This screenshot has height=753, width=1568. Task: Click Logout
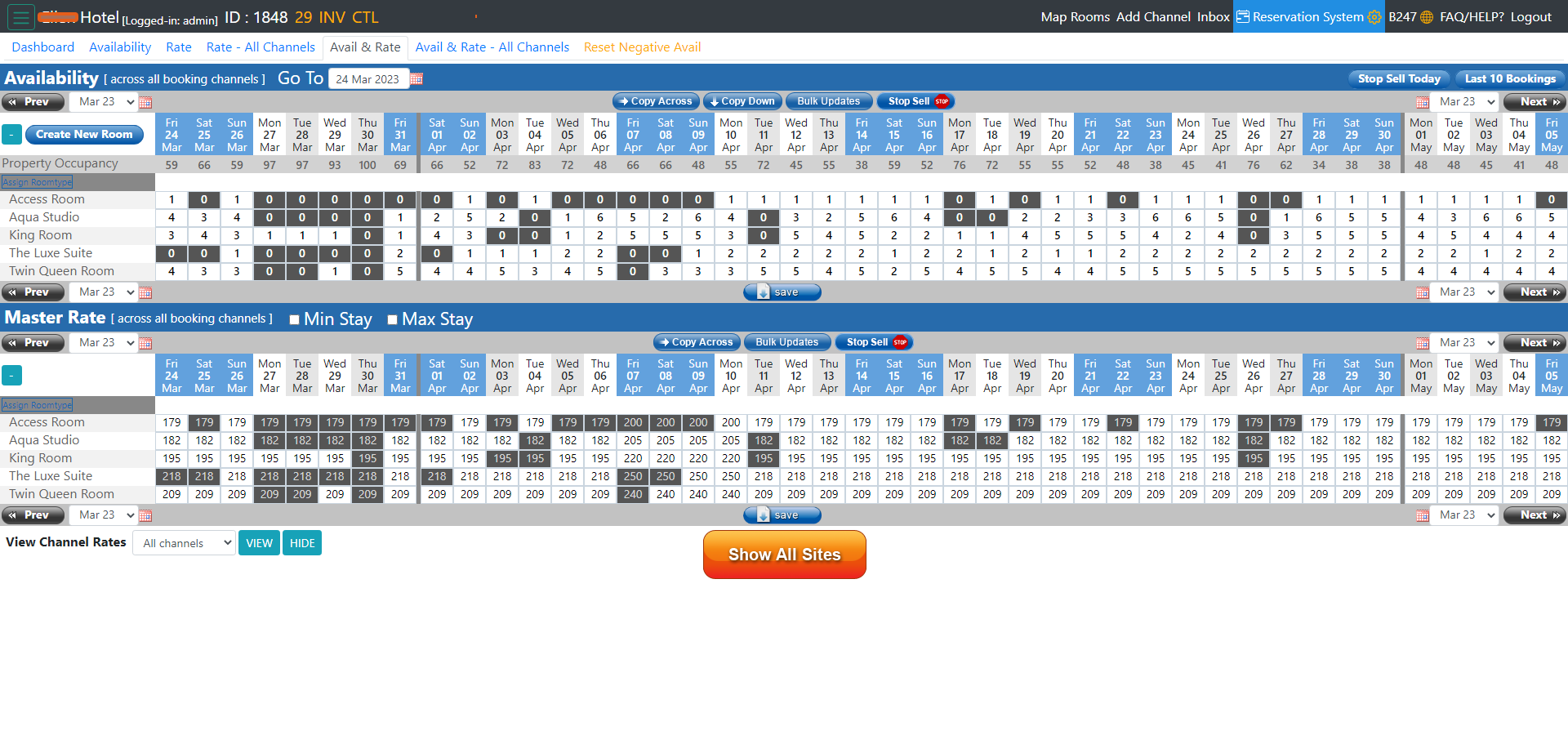tap(1530, 17)
